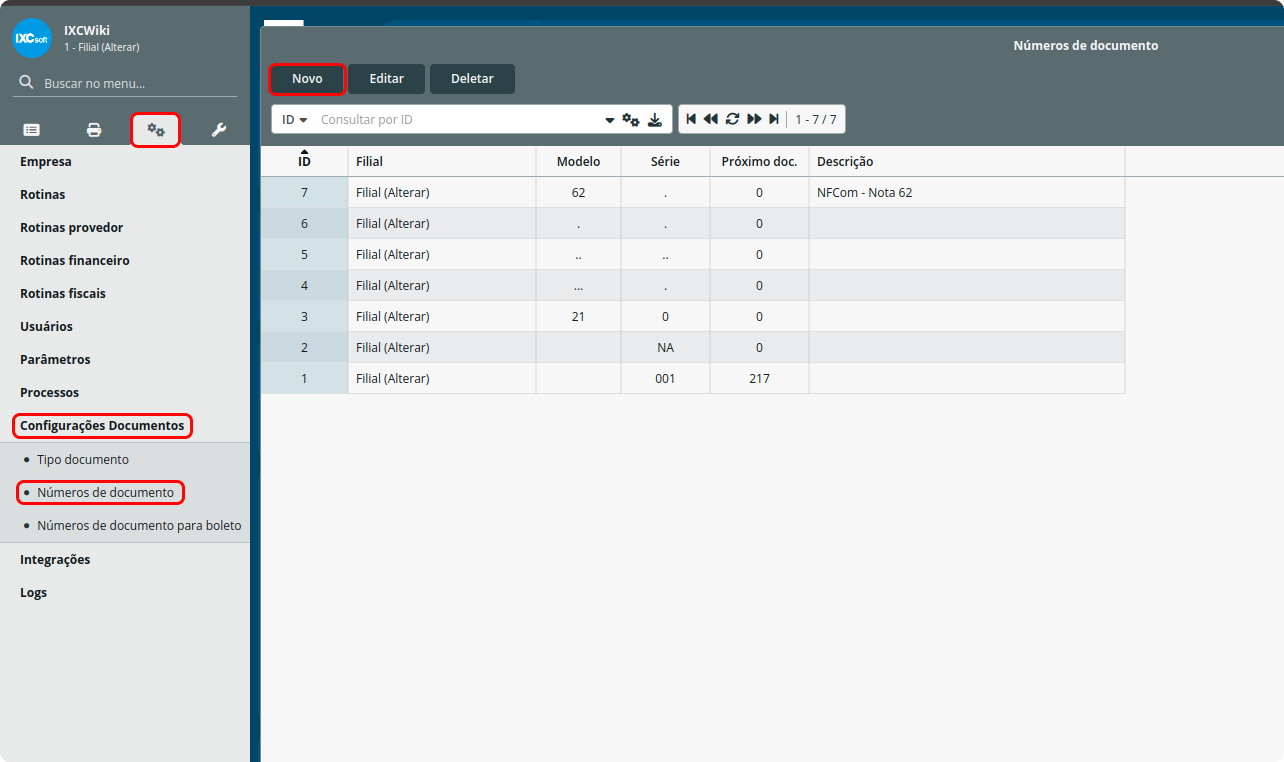Image resolution: width=1284 pixels, height=762 pixels.
Task: Select row with ID 4
Action: pyautogui.click(x=692, y=285)
